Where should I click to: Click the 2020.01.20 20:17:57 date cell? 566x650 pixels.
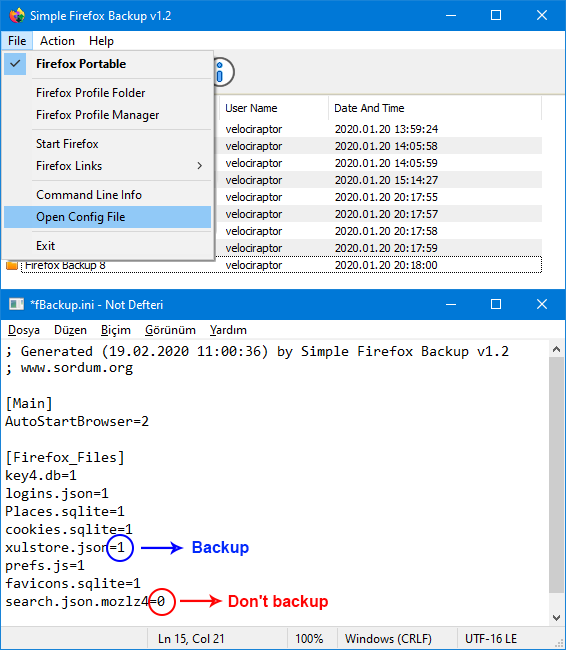[x=386, y=214]
